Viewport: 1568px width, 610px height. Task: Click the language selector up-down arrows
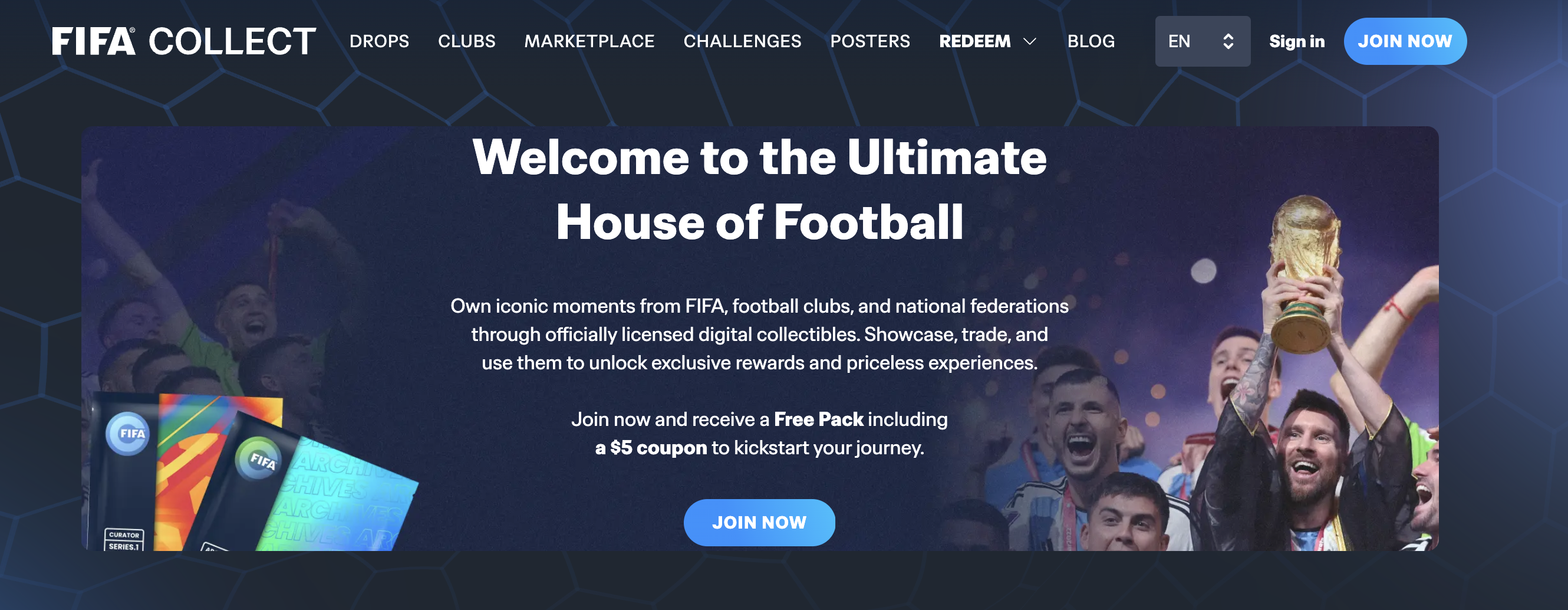[x=1228, y=41]
